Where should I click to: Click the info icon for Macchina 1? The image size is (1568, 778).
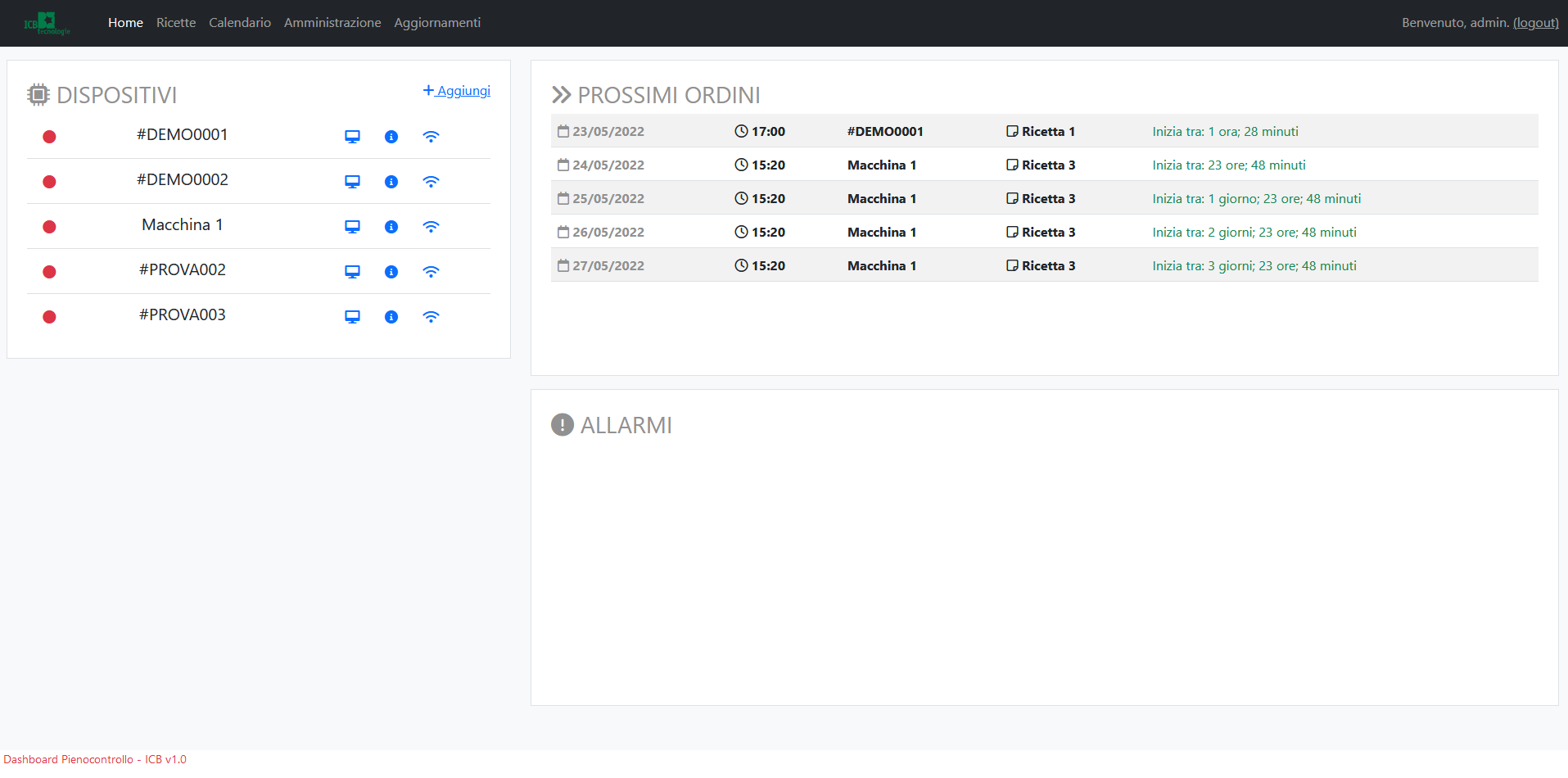[391, 227]
